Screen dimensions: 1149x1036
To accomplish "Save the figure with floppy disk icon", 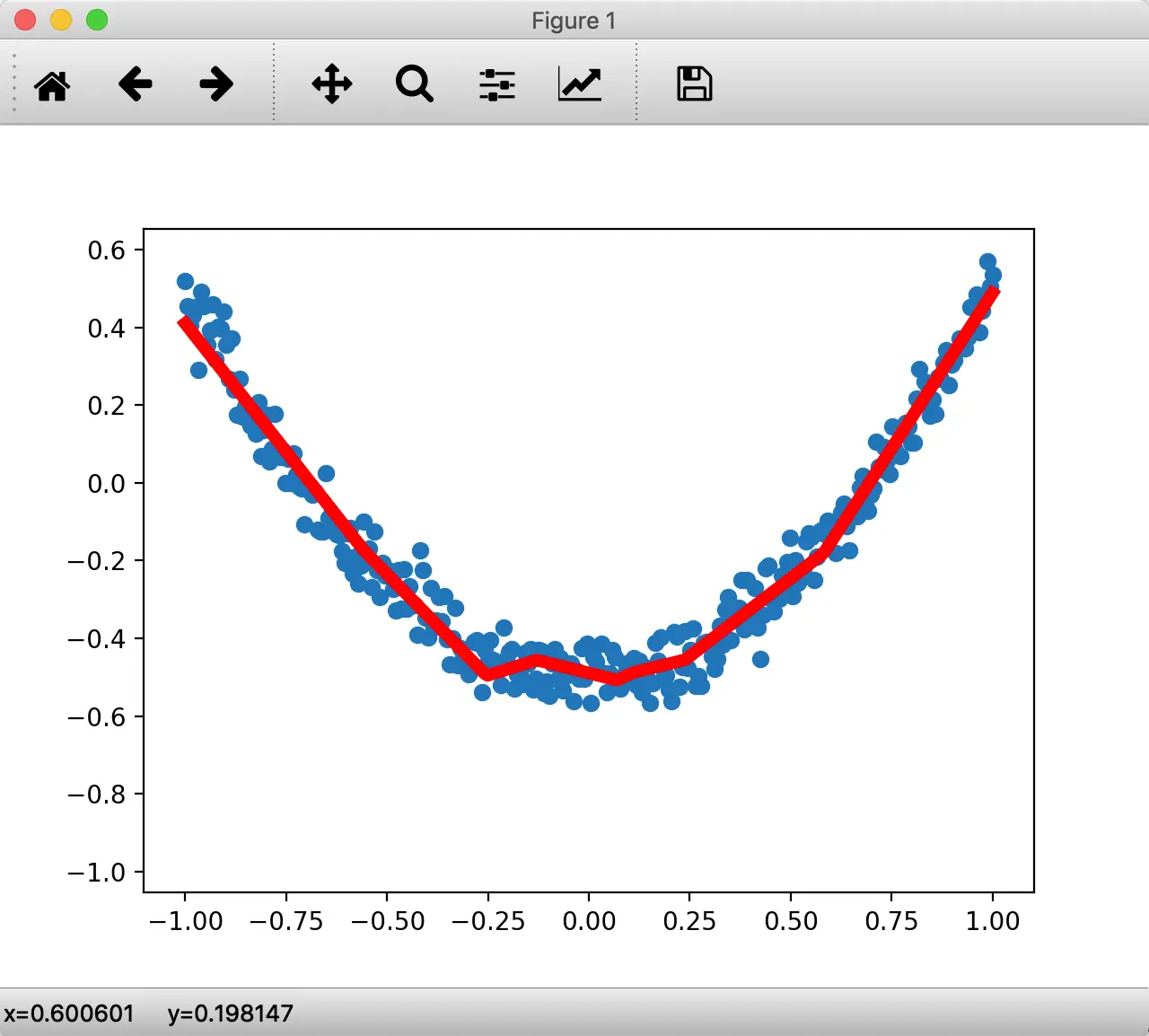I will coord(694,83).
